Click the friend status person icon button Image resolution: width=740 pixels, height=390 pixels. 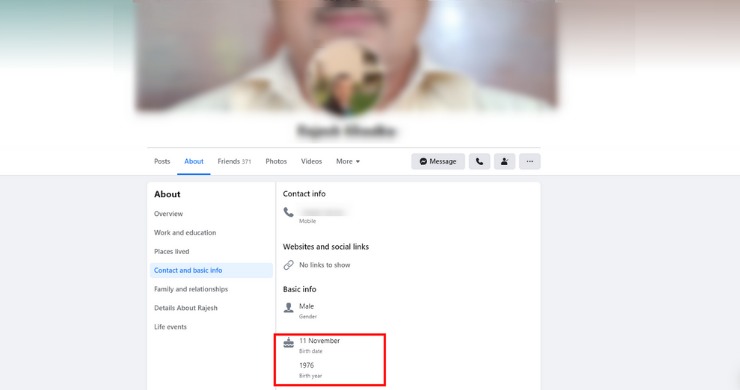pos(505,161)
